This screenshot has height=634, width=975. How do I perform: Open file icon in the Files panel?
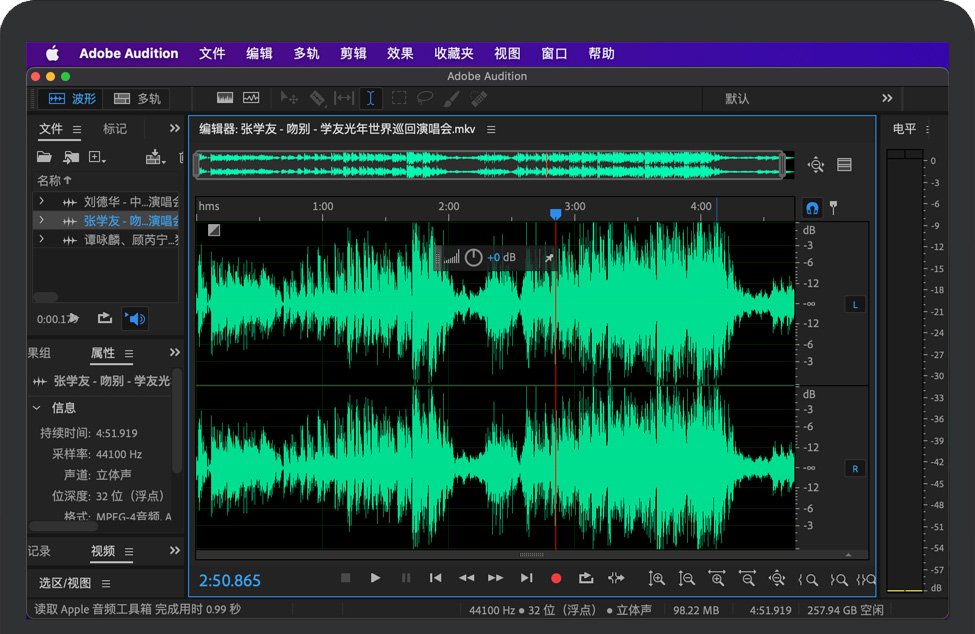pos(44,157)
